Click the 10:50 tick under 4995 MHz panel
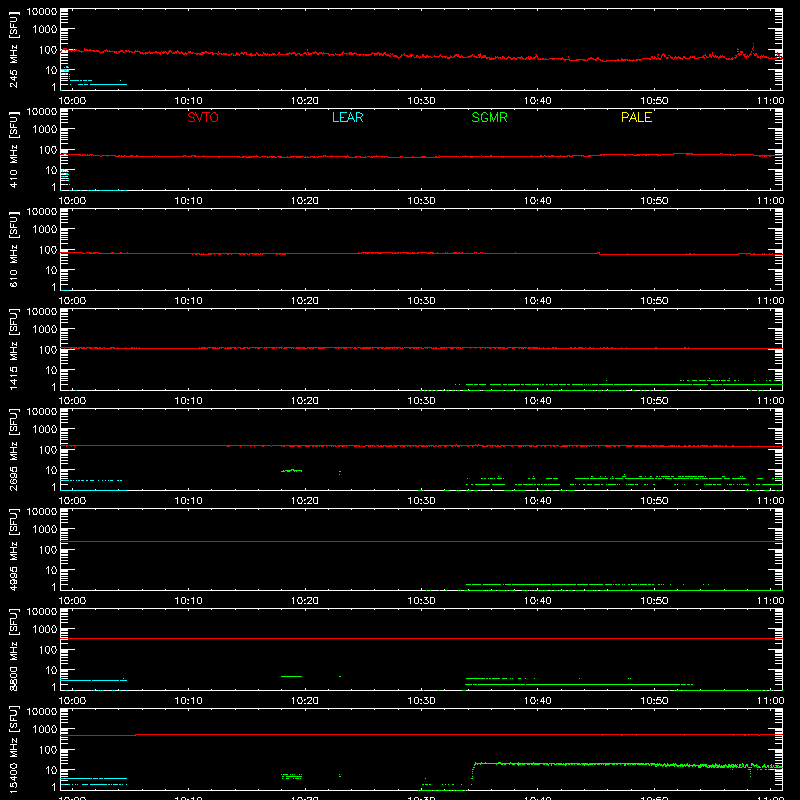 point(654,601)
